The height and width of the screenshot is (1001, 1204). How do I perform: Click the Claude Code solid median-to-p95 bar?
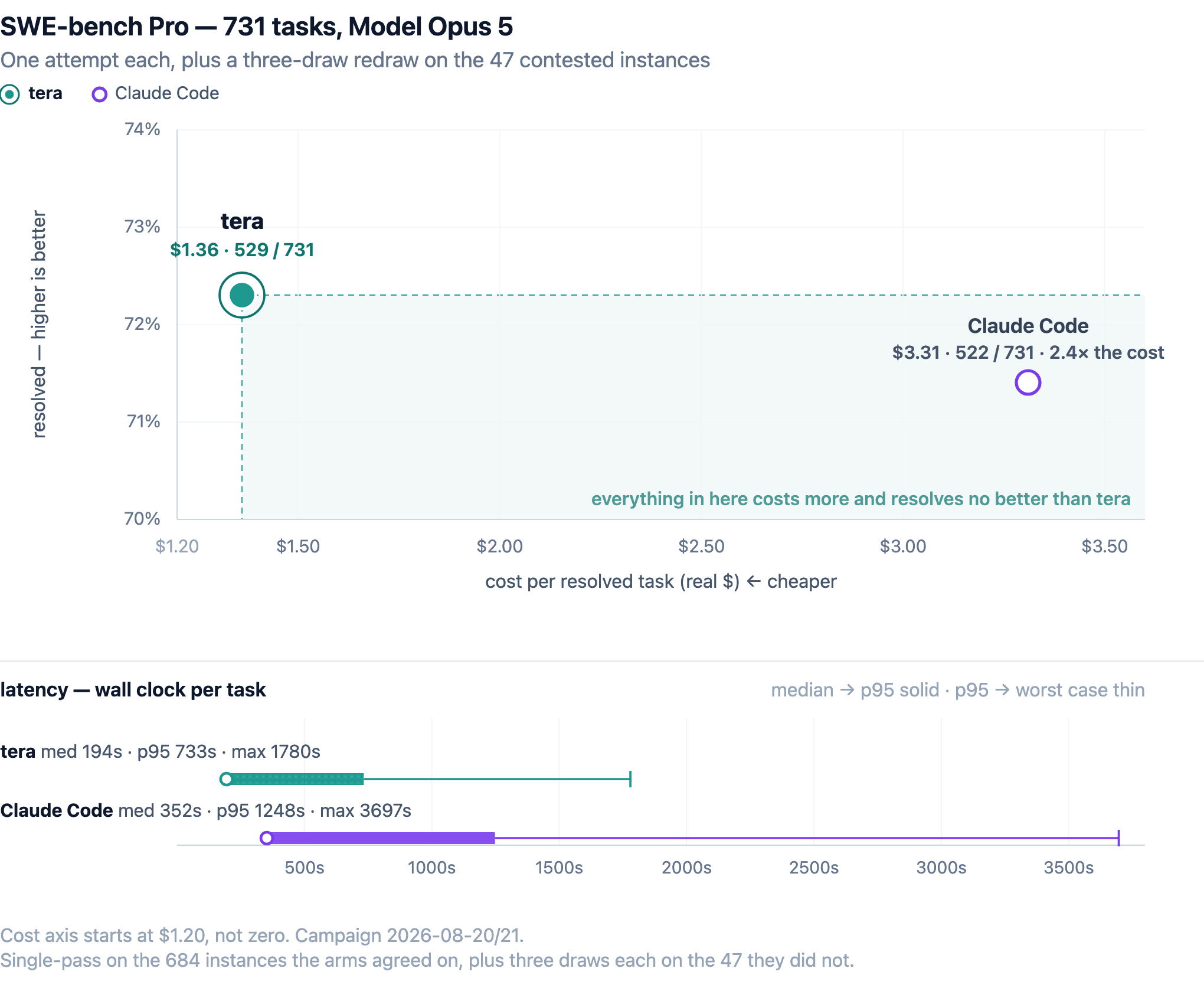pos(381,838)
